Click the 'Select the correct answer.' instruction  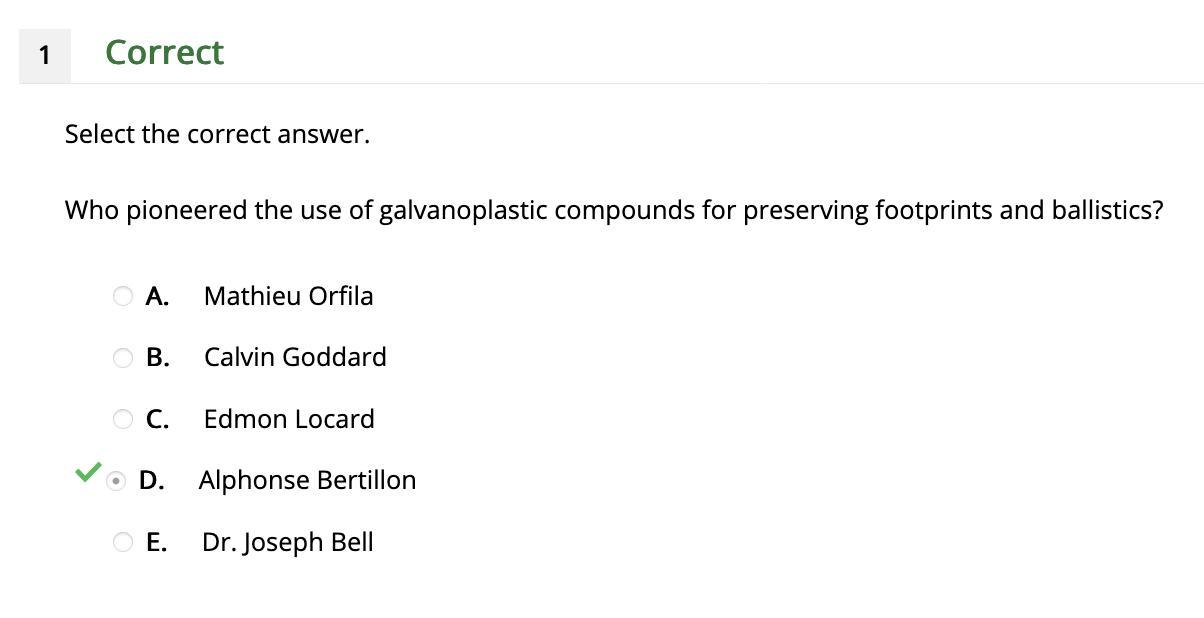(x=217, y=134)
